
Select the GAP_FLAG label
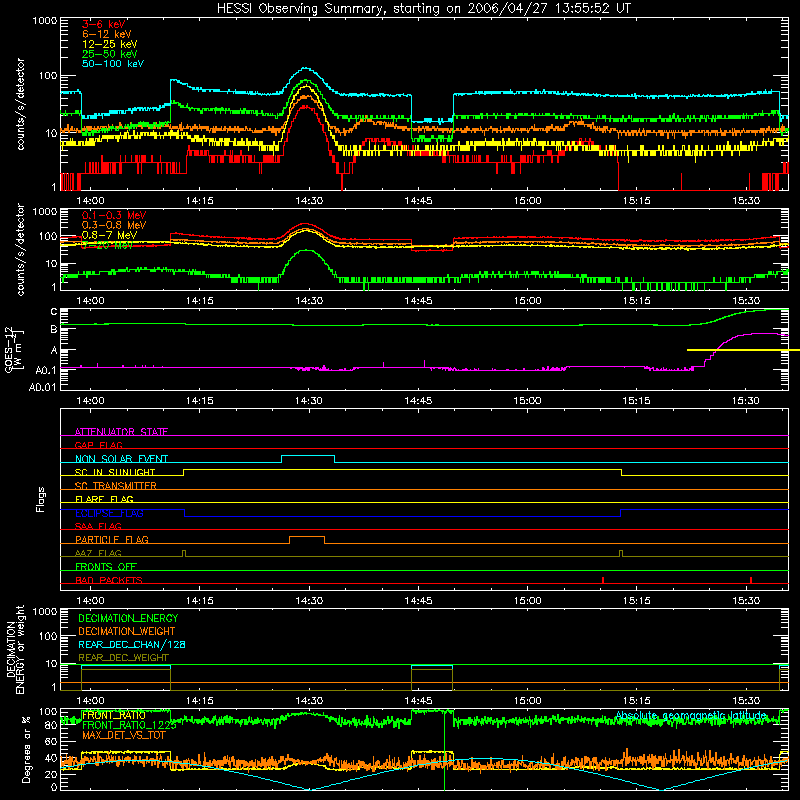98,445
